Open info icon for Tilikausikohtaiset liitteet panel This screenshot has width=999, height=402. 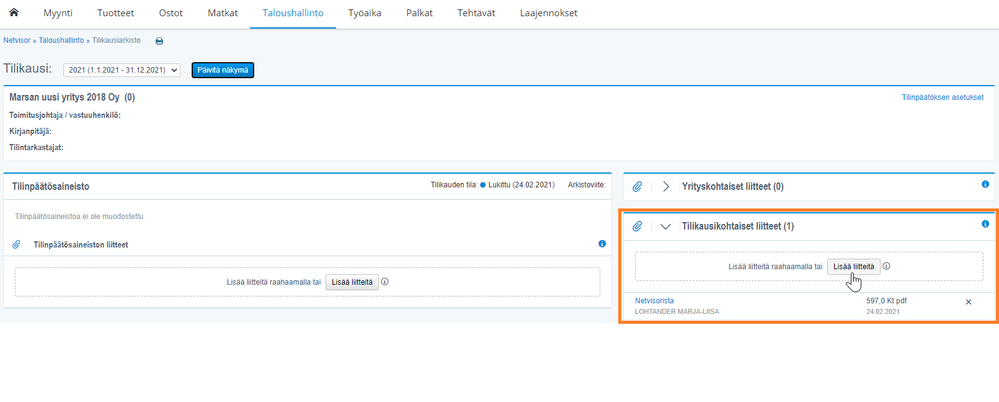[x=985, y=224]
